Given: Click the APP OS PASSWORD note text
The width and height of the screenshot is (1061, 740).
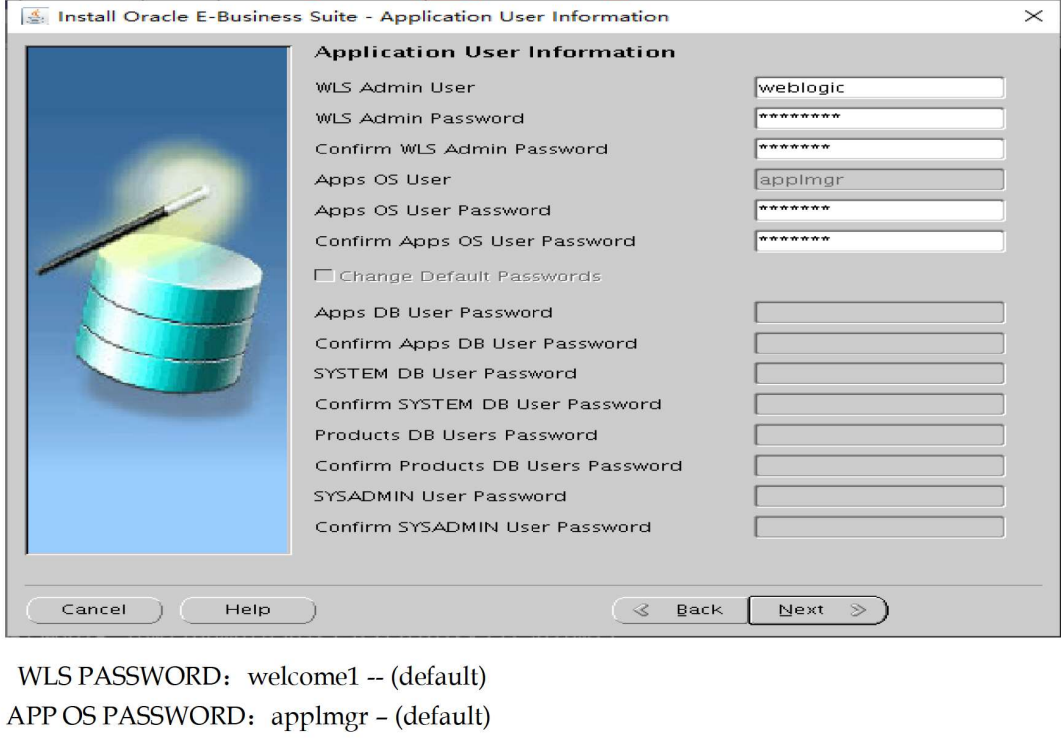Looking at the screenshot, I should coord(248,716).
